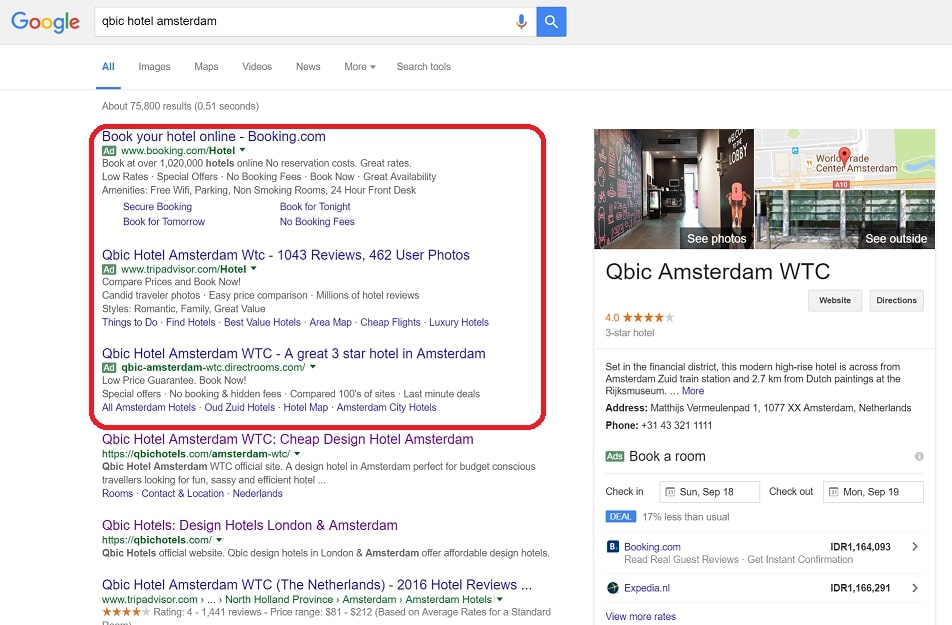Image resolution: width=952 pixels, height=625 pixels.
Task: Click All Amsterdam Hotels link
Action: point(149,407)
